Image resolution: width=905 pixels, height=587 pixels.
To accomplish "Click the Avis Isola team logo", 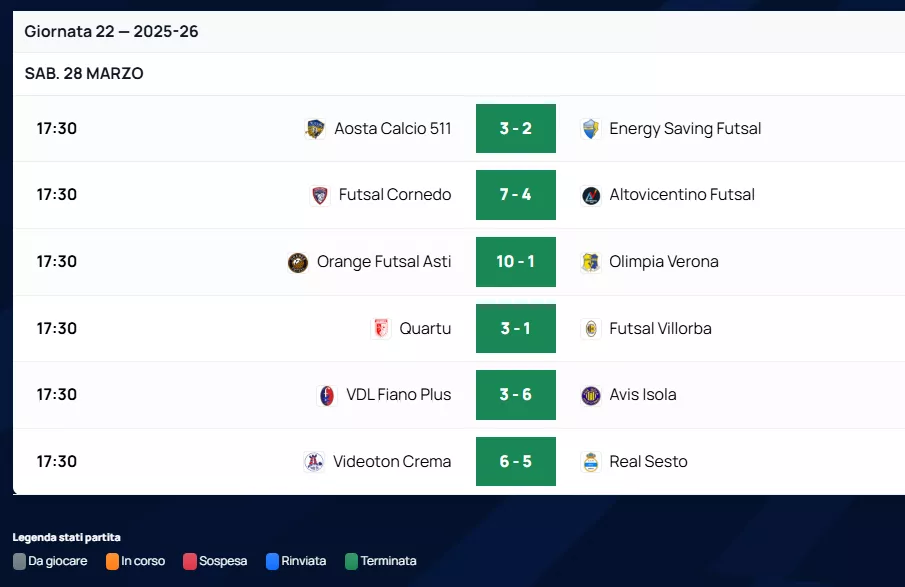I will point(591,395).
